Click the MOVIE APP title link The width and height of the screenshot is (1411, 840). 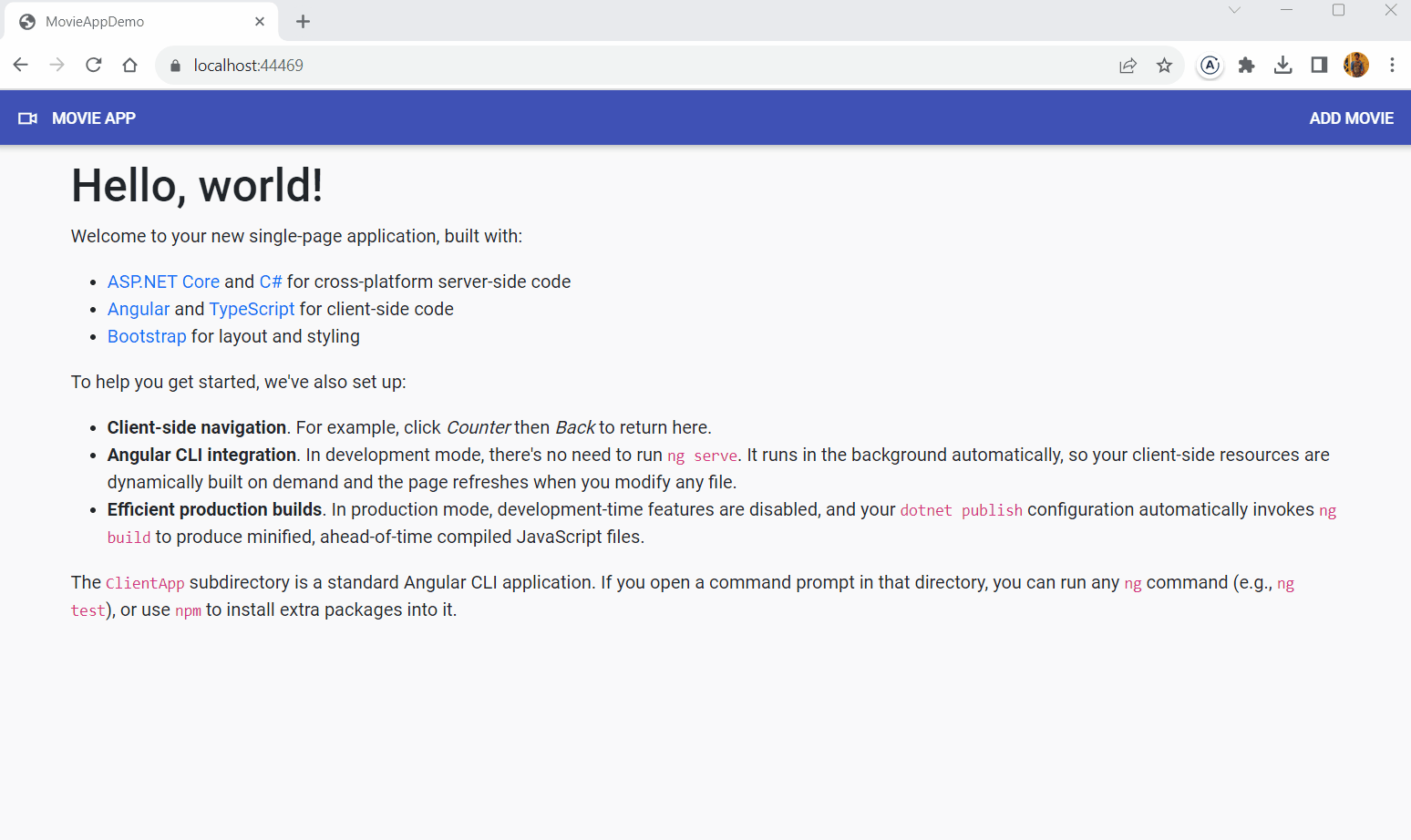coord(94,118)
